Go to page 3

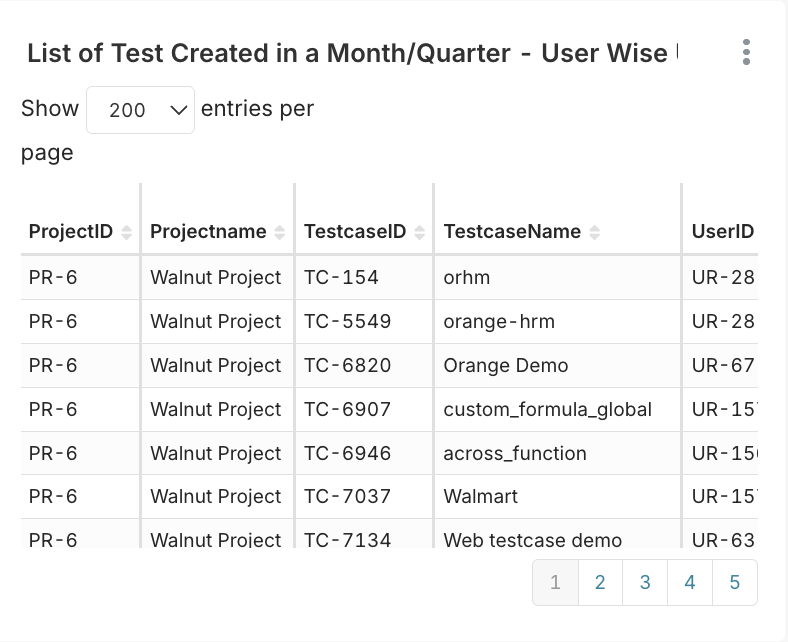645,582
